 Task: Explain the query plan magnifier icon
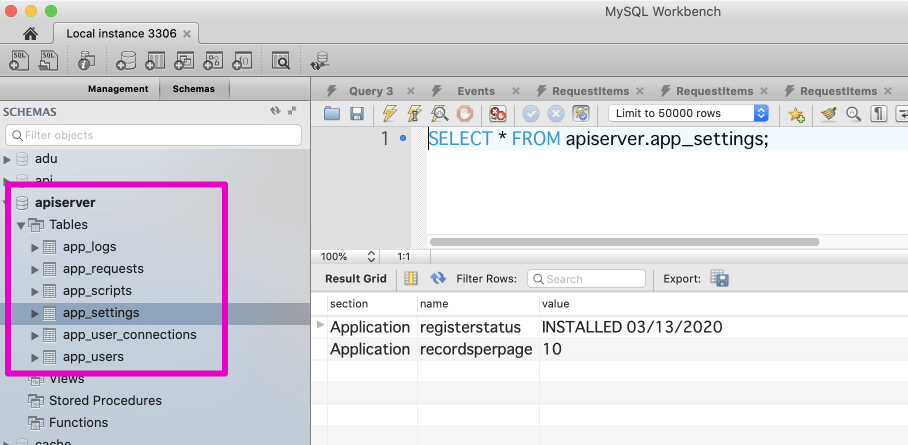point(440,113)
